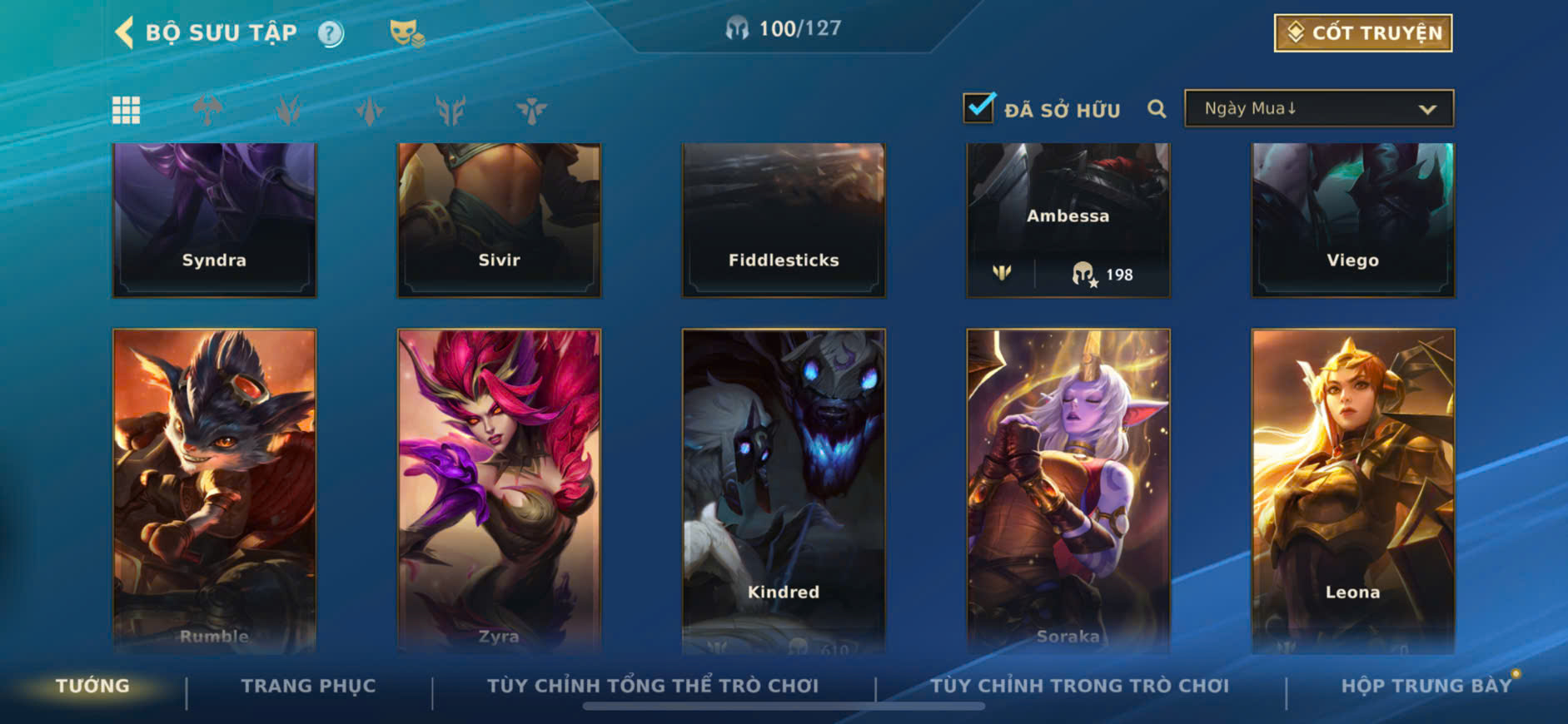
Task: Open Tùy Chỉnh Tổng Thể Trò Chơi tab
Action: point(653,686)
